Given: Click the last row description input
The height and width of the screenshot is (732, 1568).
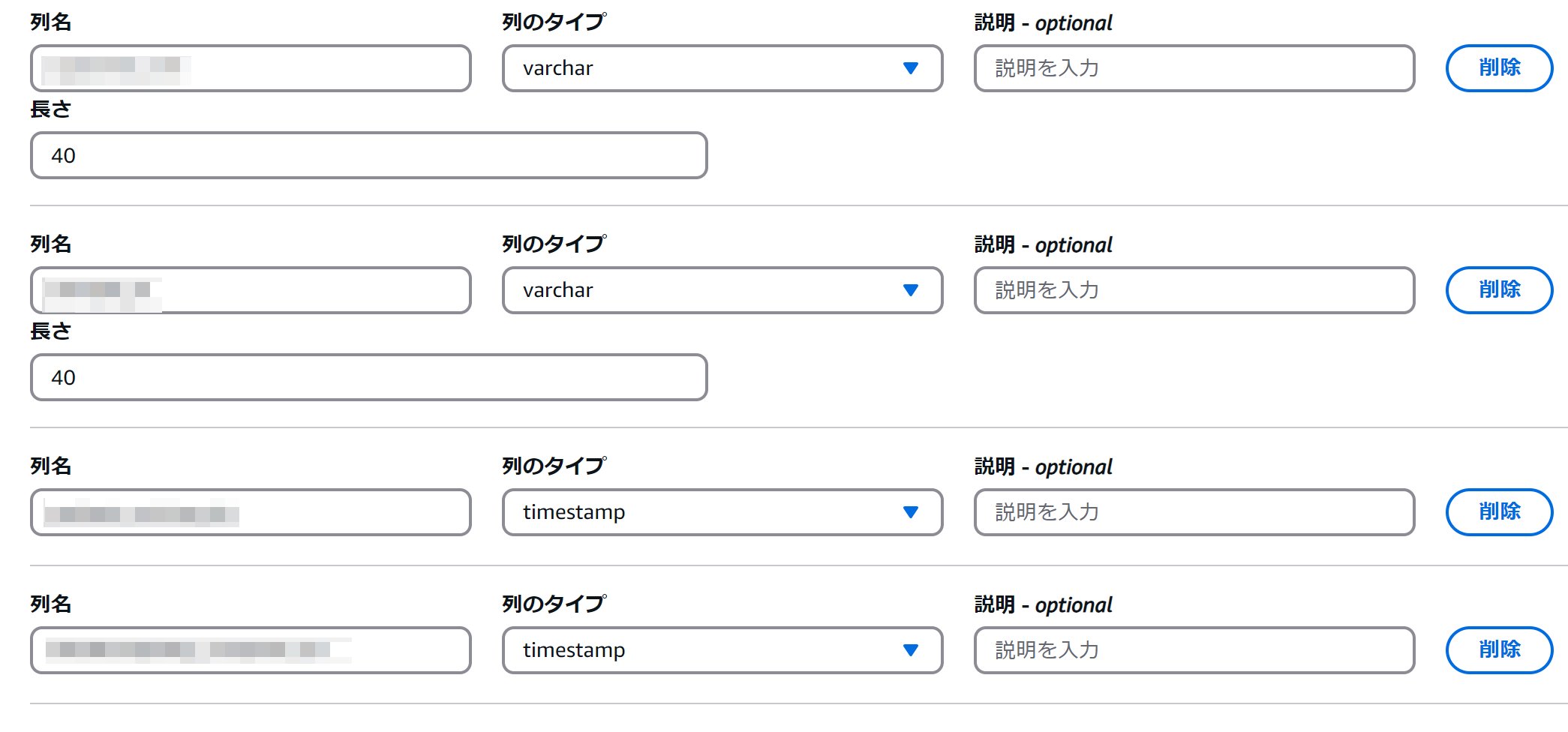Looking at the screenshot, I should tap(1194, 650).
